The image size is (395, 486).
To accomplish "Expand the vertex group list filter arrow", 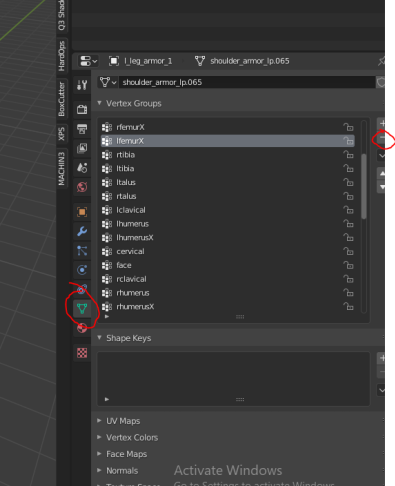I will 107,317.
